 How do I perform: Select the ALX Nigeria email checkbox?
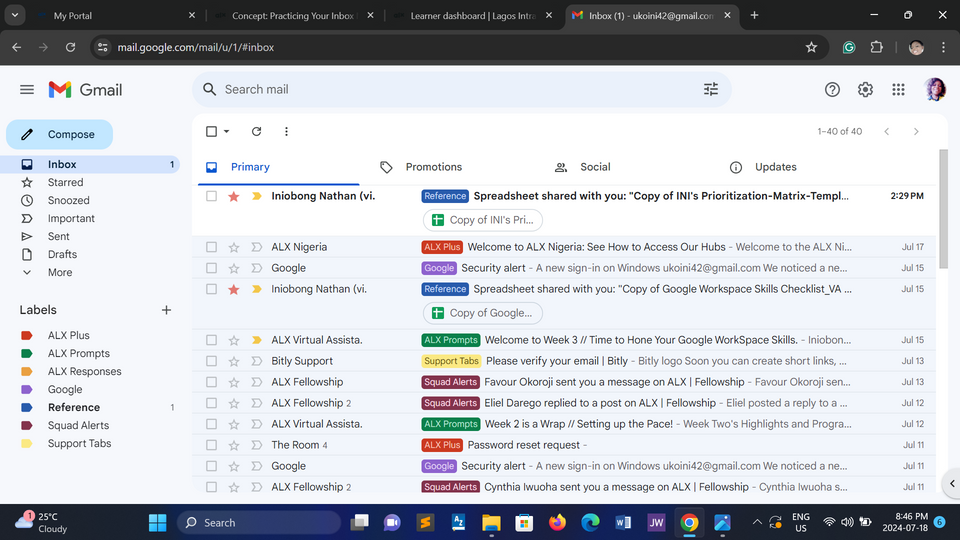click(x=211, y=247)
